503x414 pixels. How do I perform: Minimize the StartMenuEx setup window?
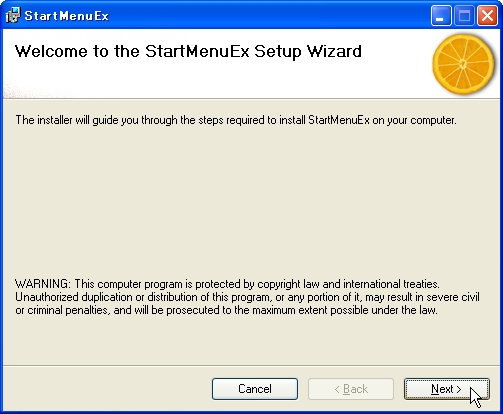pos(441,15)
